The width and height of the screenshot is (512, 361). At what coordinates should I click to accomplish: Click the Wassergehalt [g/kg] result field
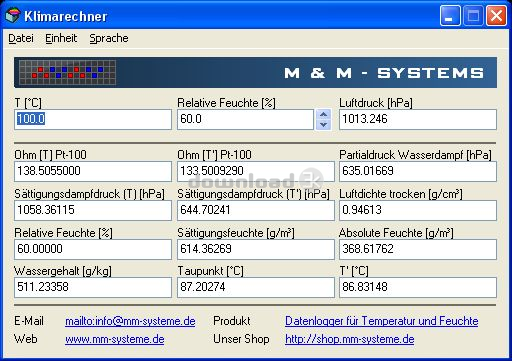pyautogui.click(x=93, y=287)
